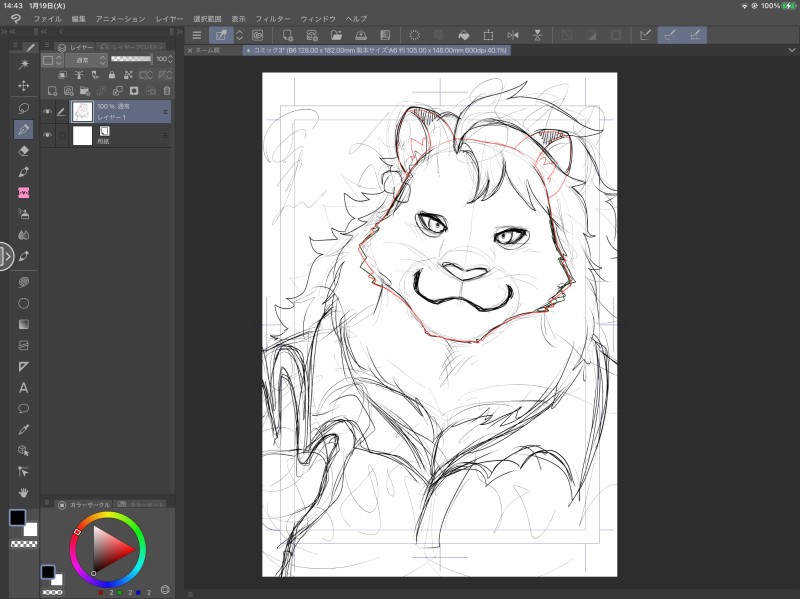Viewport: 800px width, 599px height.
Task: Switch to the コミック3 document tab
Action: 376,51
